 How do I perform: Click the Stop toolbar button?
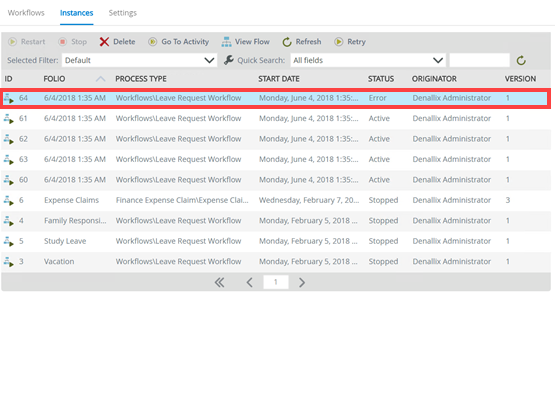pyautogui.click(x=73, y=42)
